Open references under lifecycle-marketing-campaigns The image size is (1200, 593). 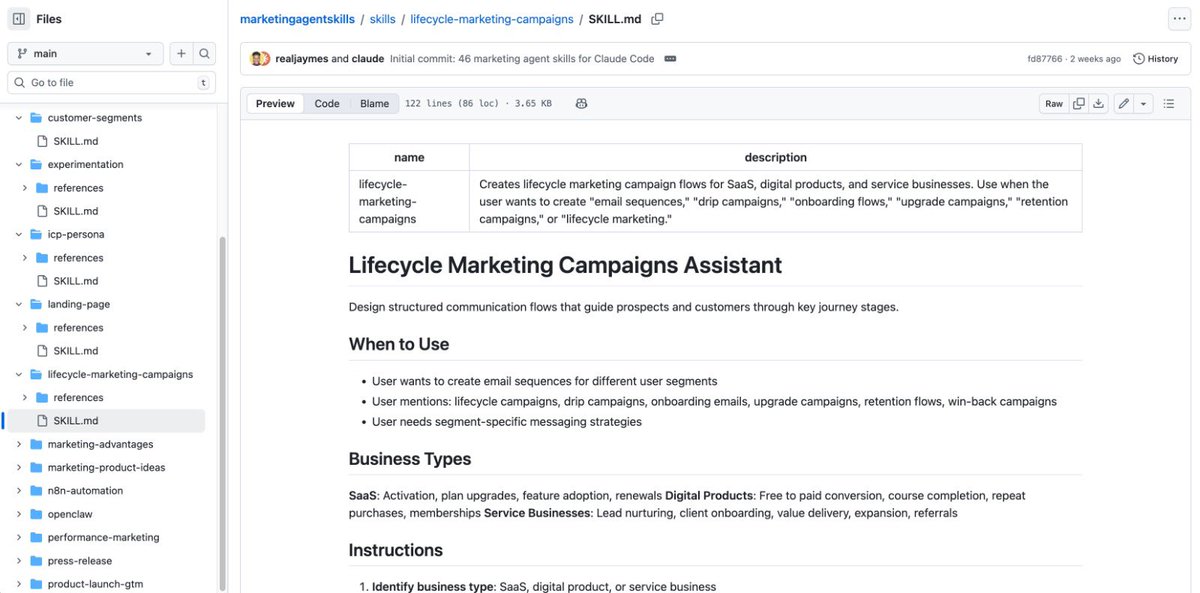coord(78,398)
